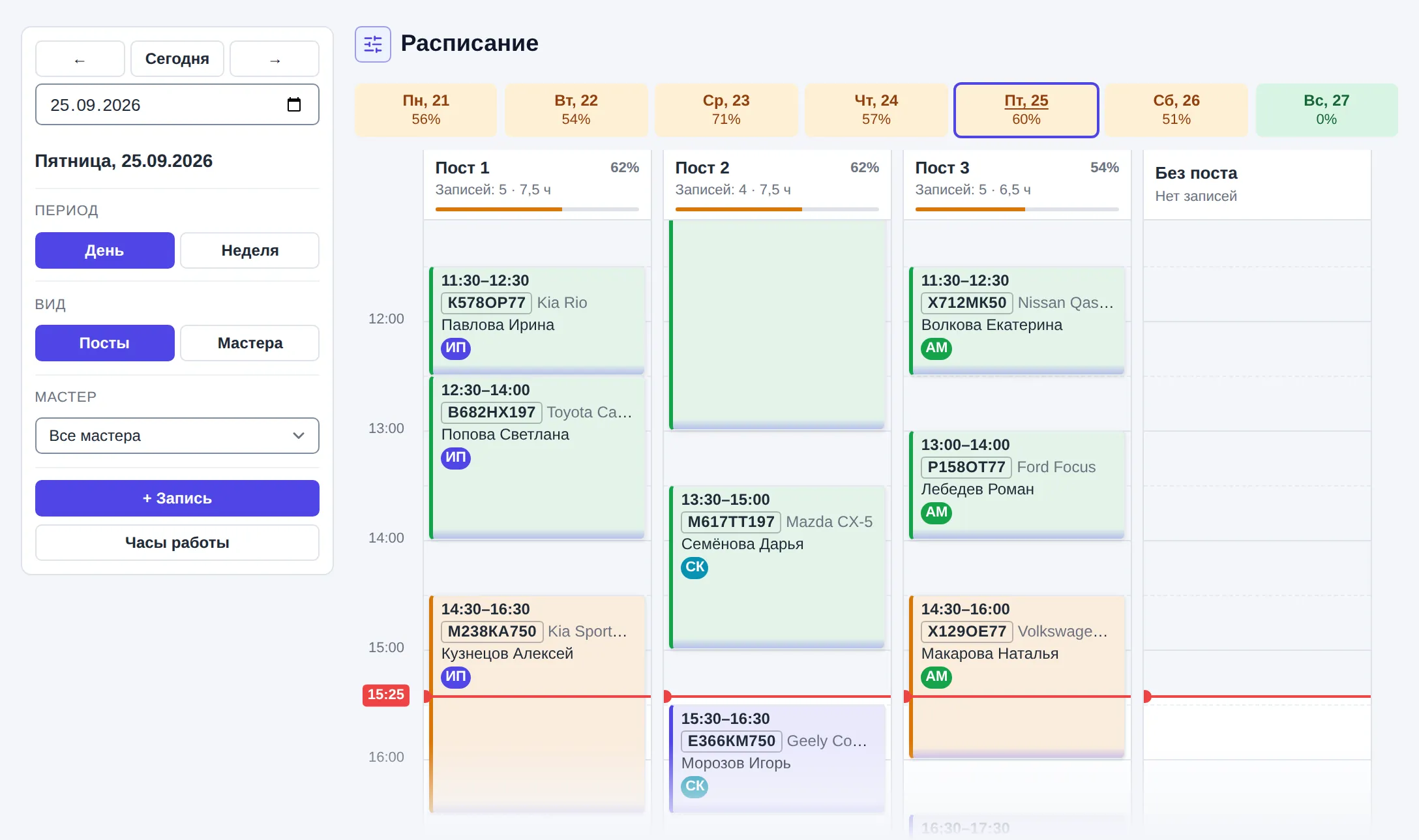This screenshot has height=840, width=1419.
Task: Select Ср, 23 day tab
Action: [x=726, y=110]
